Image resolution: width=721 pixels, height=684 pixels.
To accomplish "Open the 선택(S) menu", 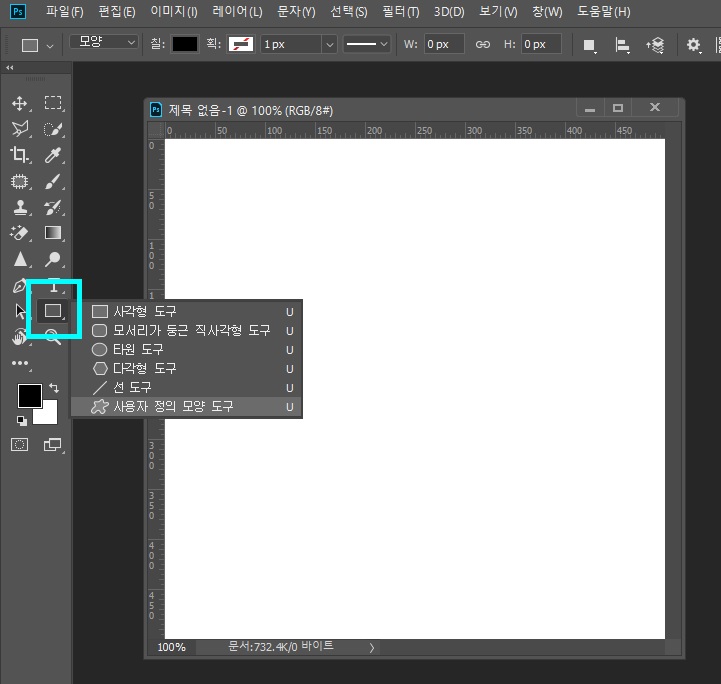I will point(349,12).
